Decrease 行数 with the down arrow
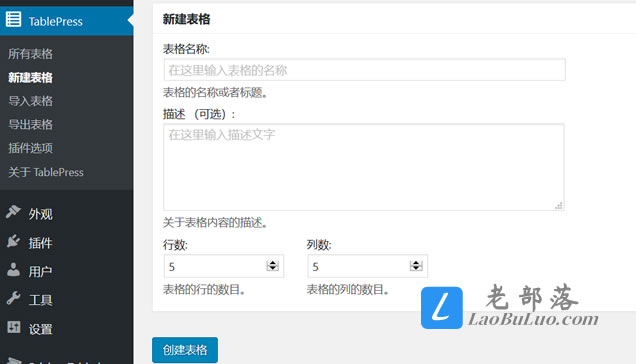The width and height of the screenshot is (636, 364). point(273,269)
